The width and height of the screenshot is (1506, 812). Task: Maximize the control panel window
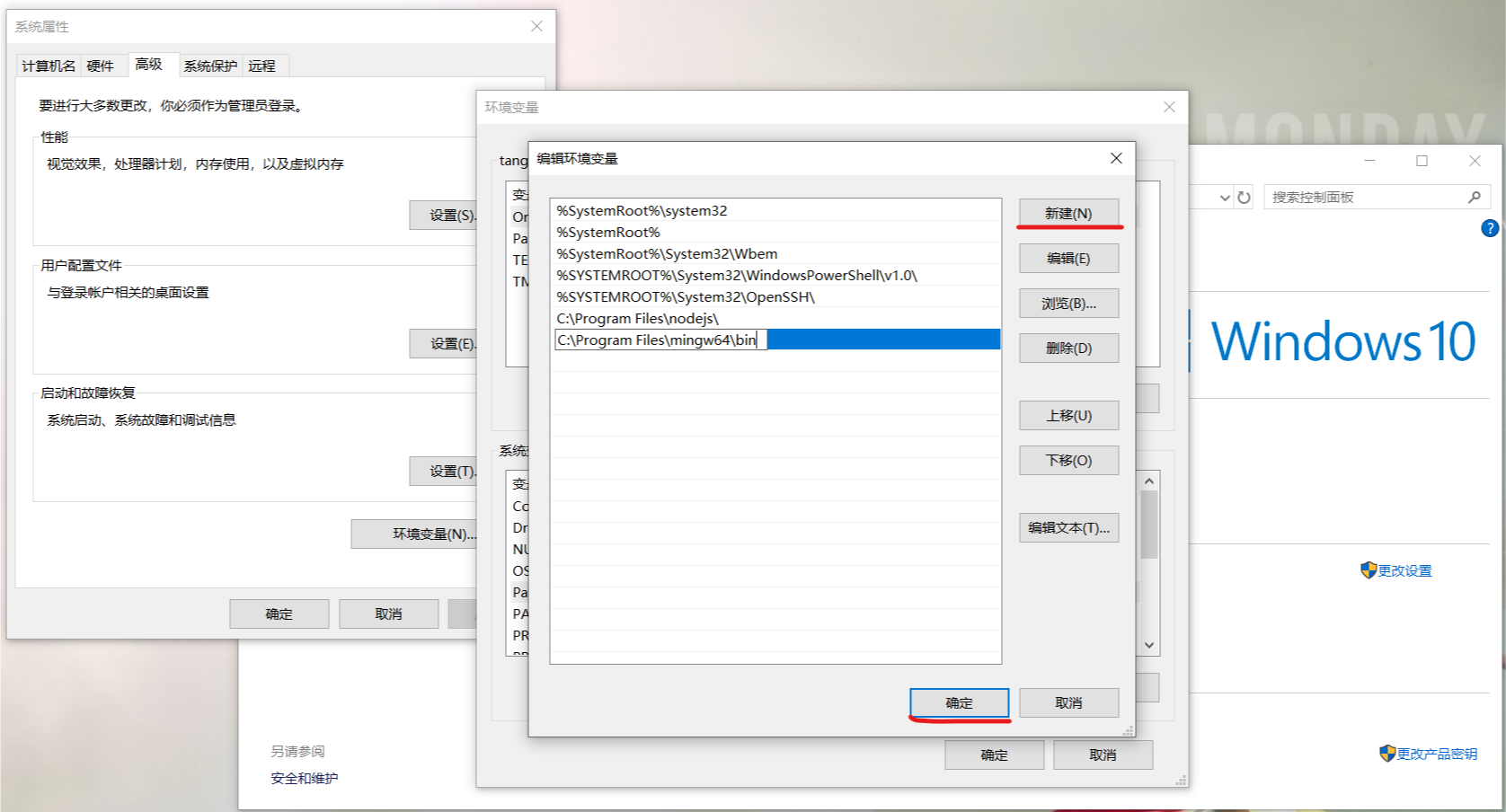point(1422,161)
